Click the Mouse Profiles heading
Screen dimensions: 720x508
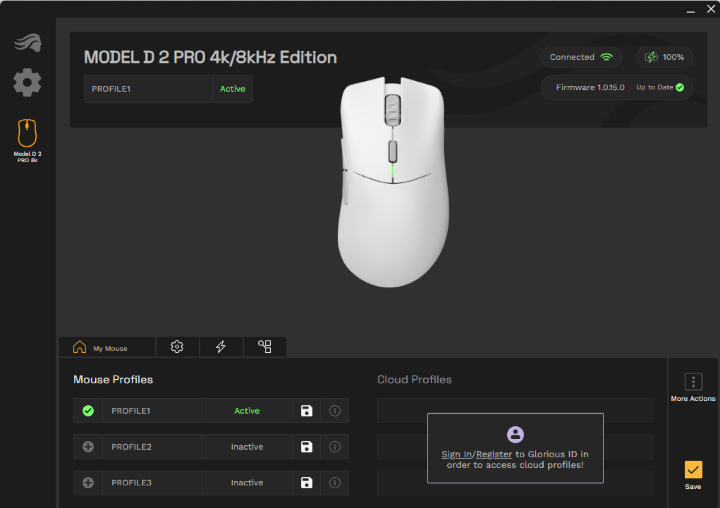(113, 379)
